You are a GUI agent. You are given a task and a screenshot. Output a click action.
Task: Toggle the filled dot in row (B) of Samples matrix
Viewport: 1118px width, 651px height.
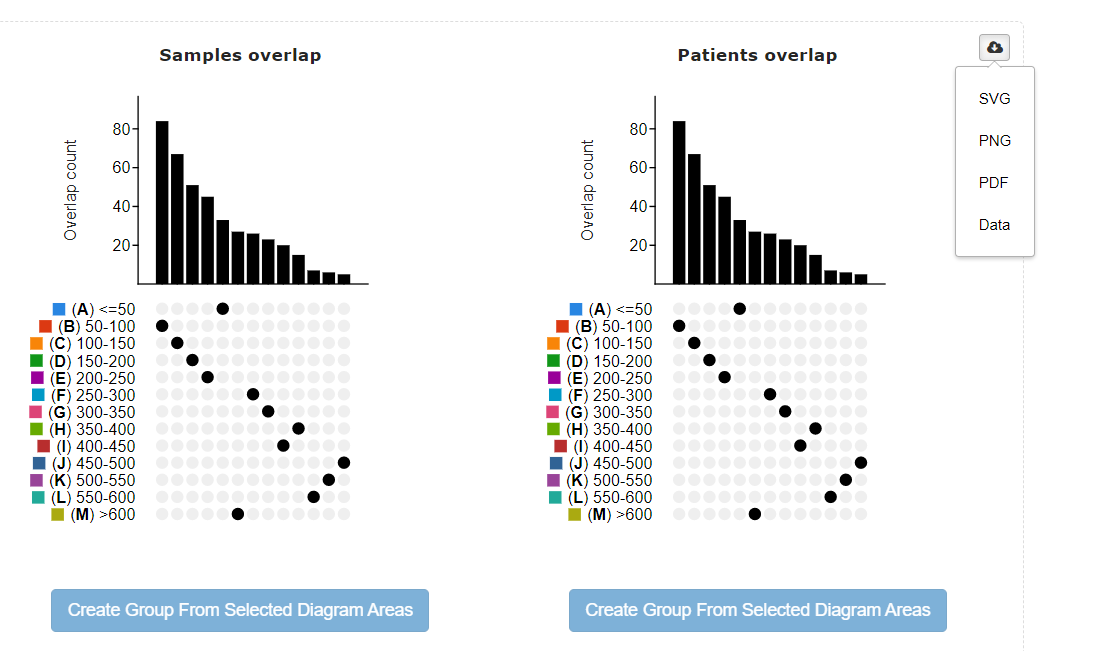coord(160,326)
